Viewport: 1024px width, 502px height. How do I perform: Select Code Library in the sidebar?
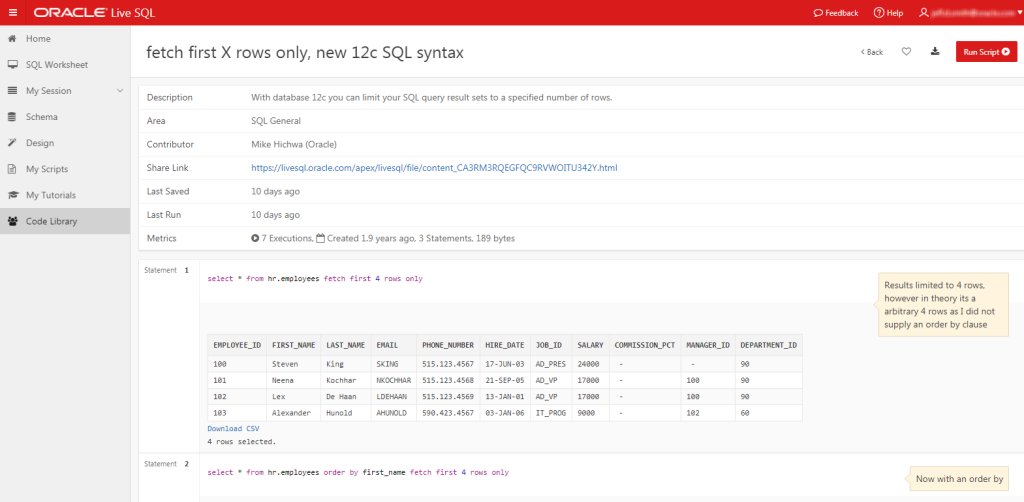[x=65, y=221]
